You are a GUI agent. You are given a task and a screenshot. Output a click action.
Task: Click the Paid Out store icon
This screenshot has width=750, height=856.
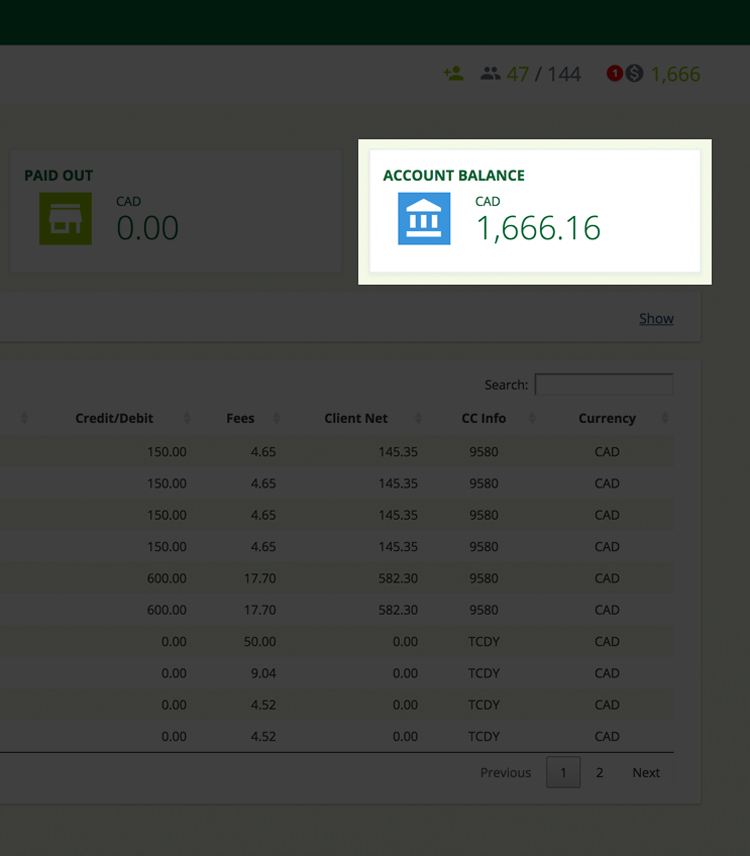66,218
